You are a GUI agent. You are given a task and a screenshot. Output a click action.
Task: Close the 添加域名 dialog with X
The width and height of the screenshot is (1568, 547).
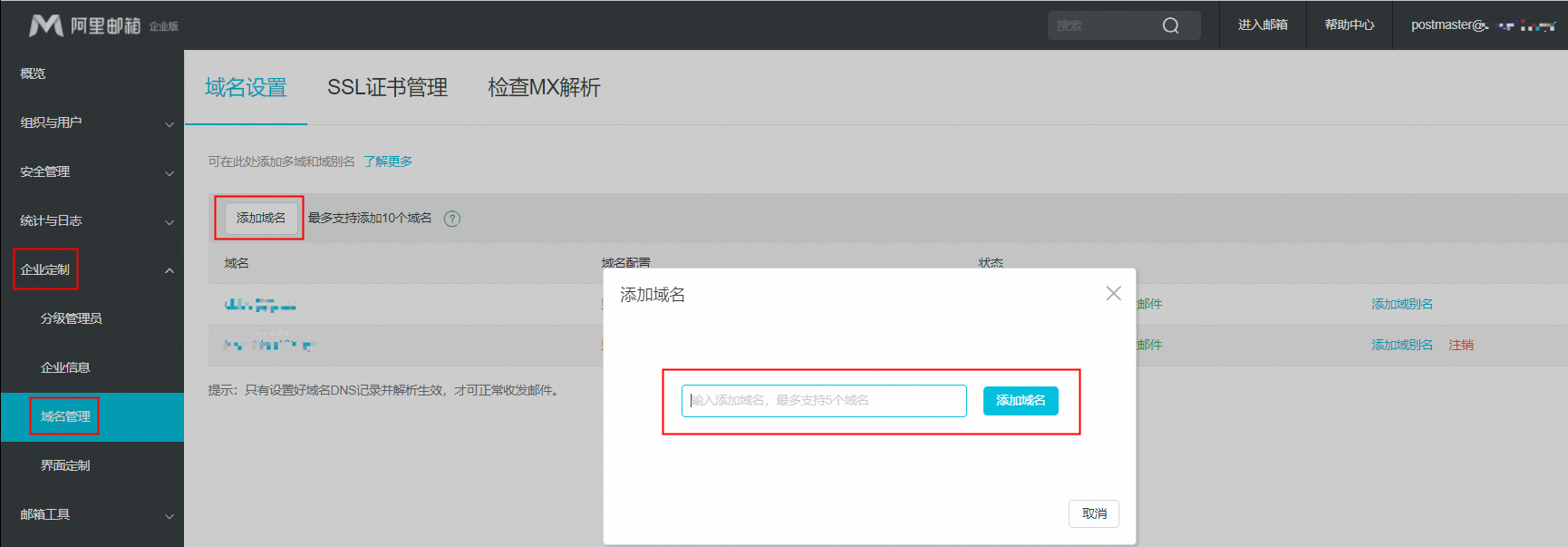(1113, 293)
